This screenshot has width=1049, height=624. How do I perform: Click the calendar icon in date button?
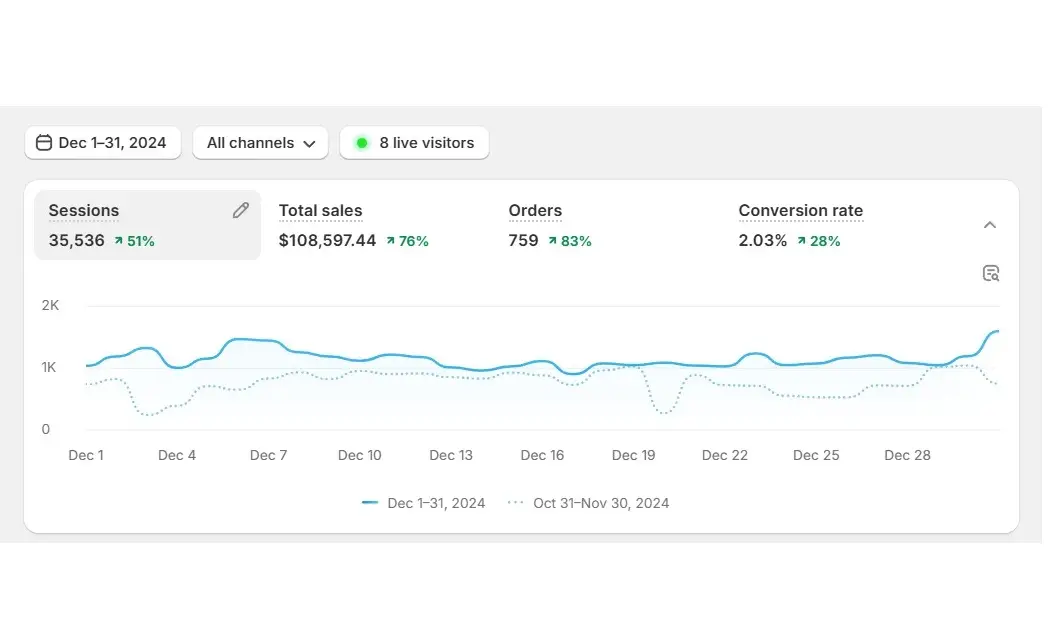(44, 143)
